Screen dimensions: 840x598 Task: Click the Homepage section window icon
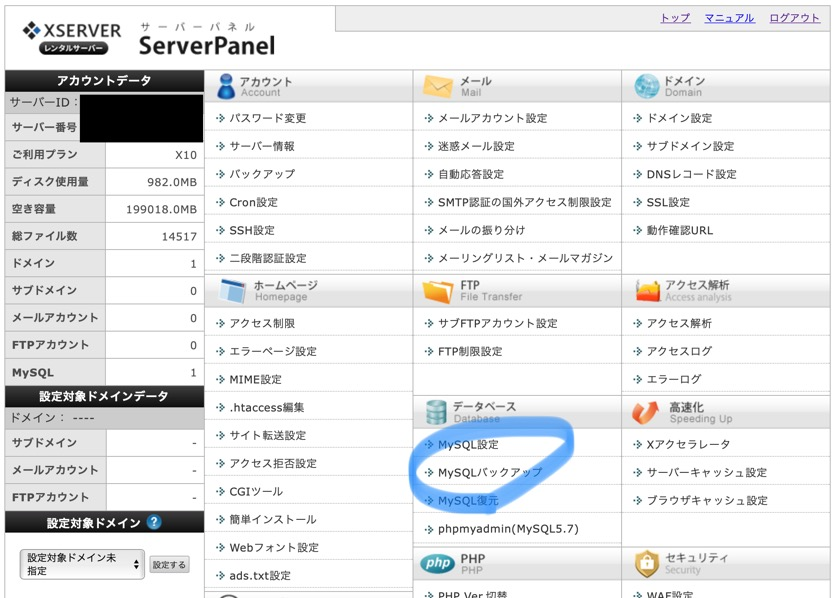pyautogui.click(x=232, y=291)
